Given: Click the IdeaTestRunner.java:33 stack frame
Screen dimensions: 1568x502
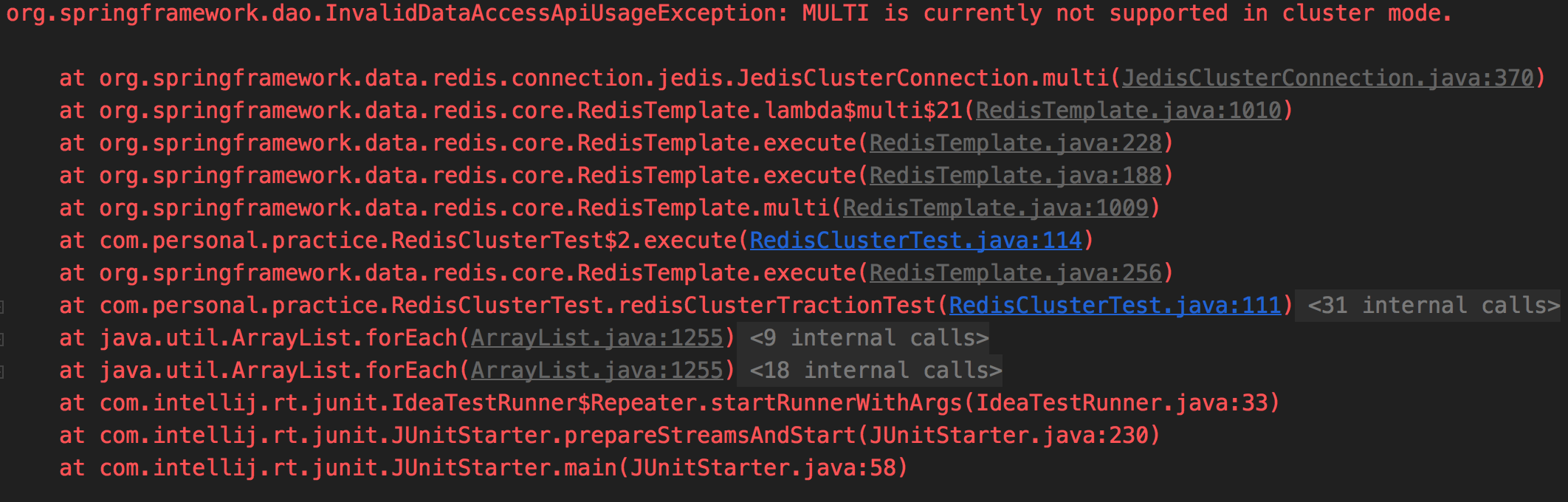Looking at the screenshot, I should coord(669,402).
